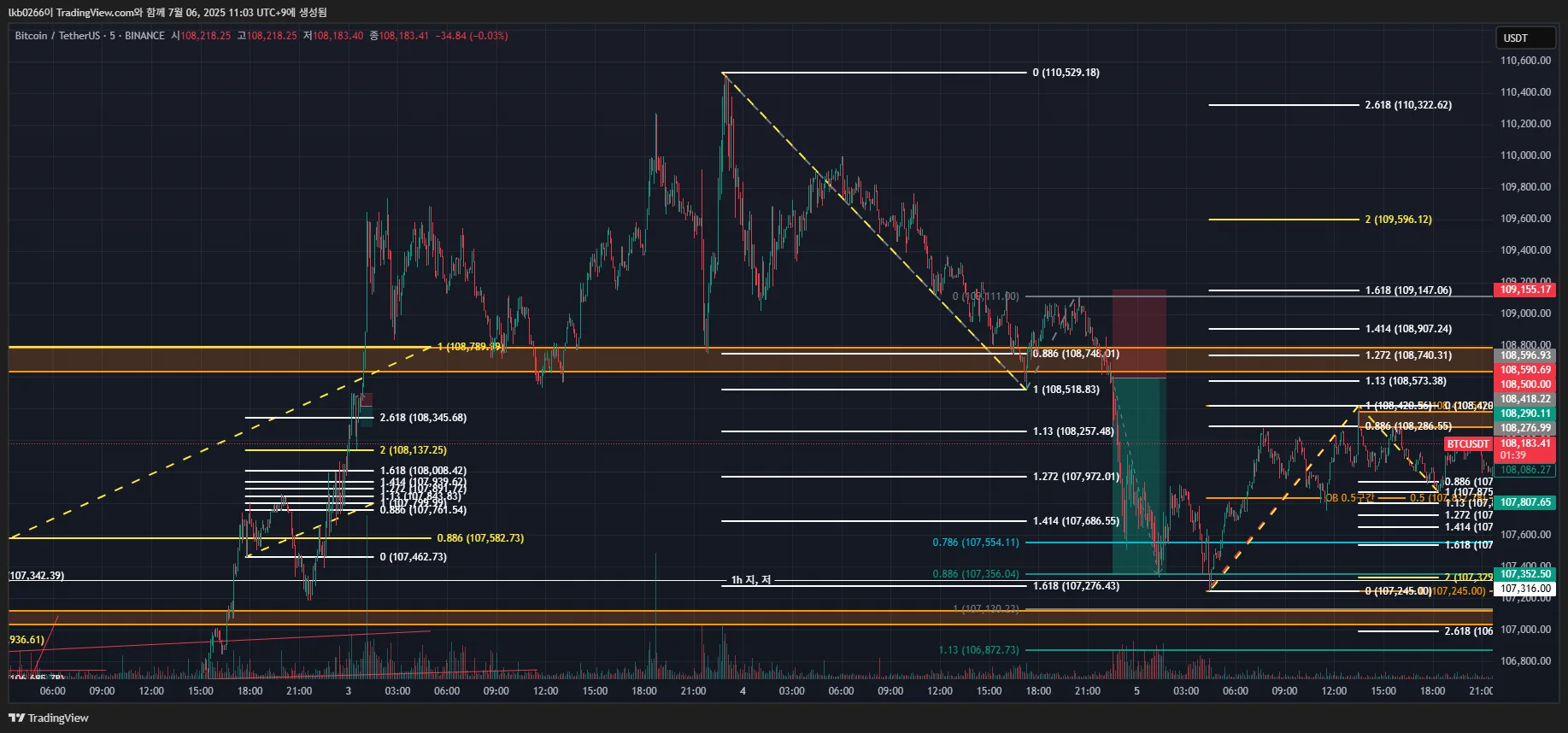
Task: Select the 109,400.00 price scale tick
Action: pos(1525,250)
